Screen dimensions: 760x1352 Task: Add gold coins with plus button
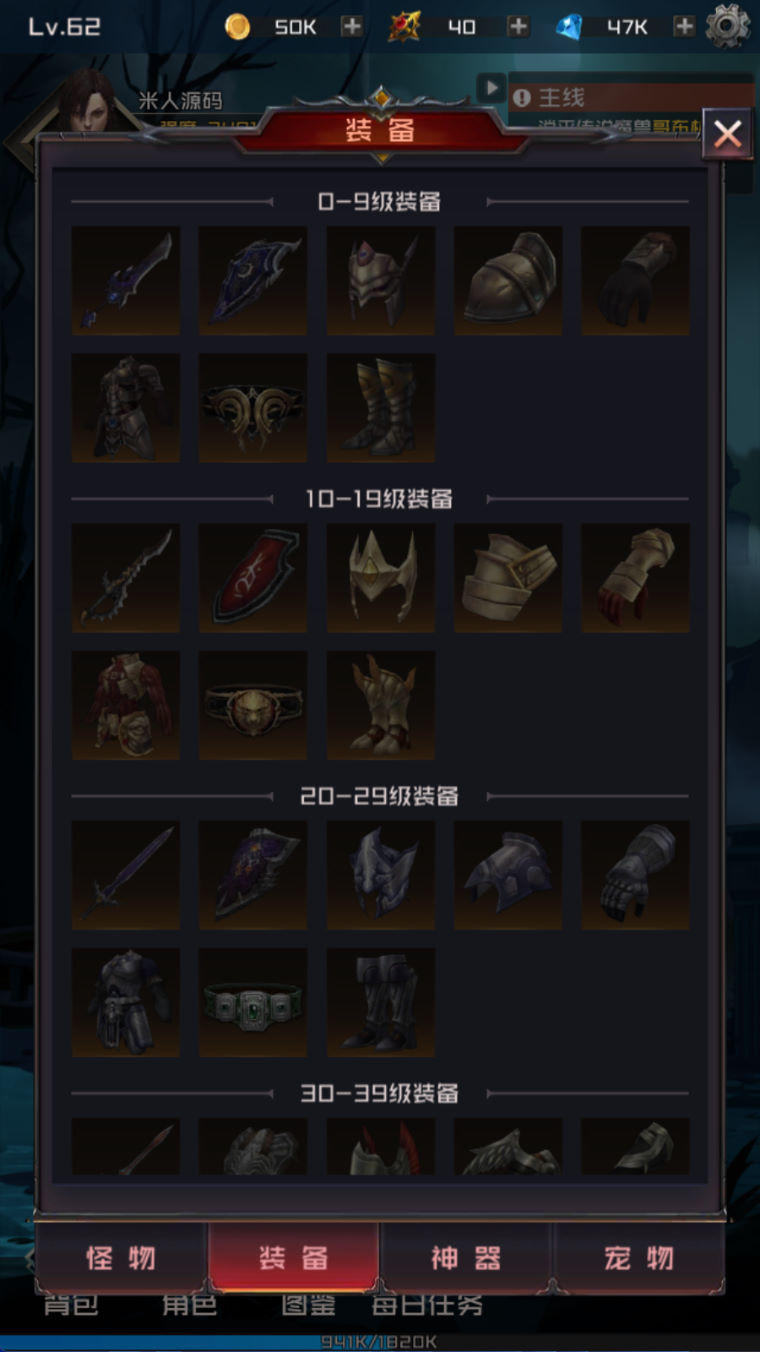352,27
